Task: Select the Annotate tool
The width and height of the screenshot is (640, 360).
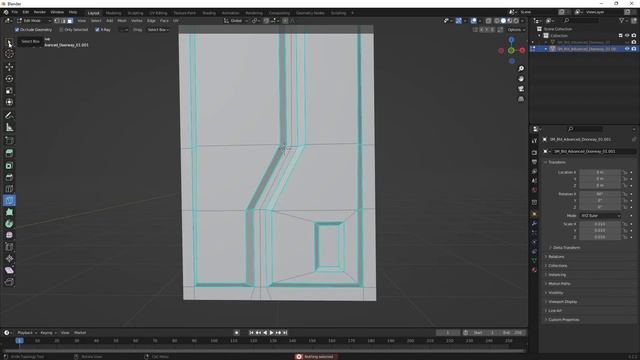Action: (9, 116)
